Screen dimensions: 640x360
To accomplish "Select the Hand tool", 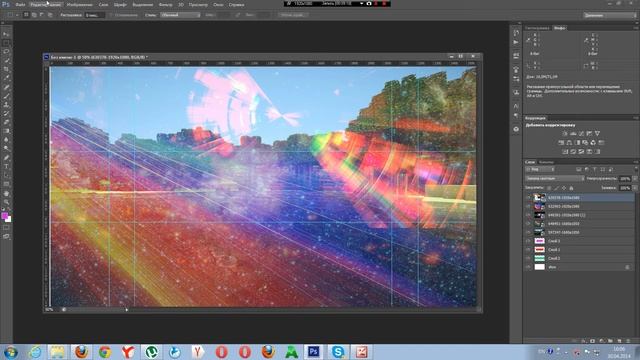I will pyautogui.click(x=6, y=193).
